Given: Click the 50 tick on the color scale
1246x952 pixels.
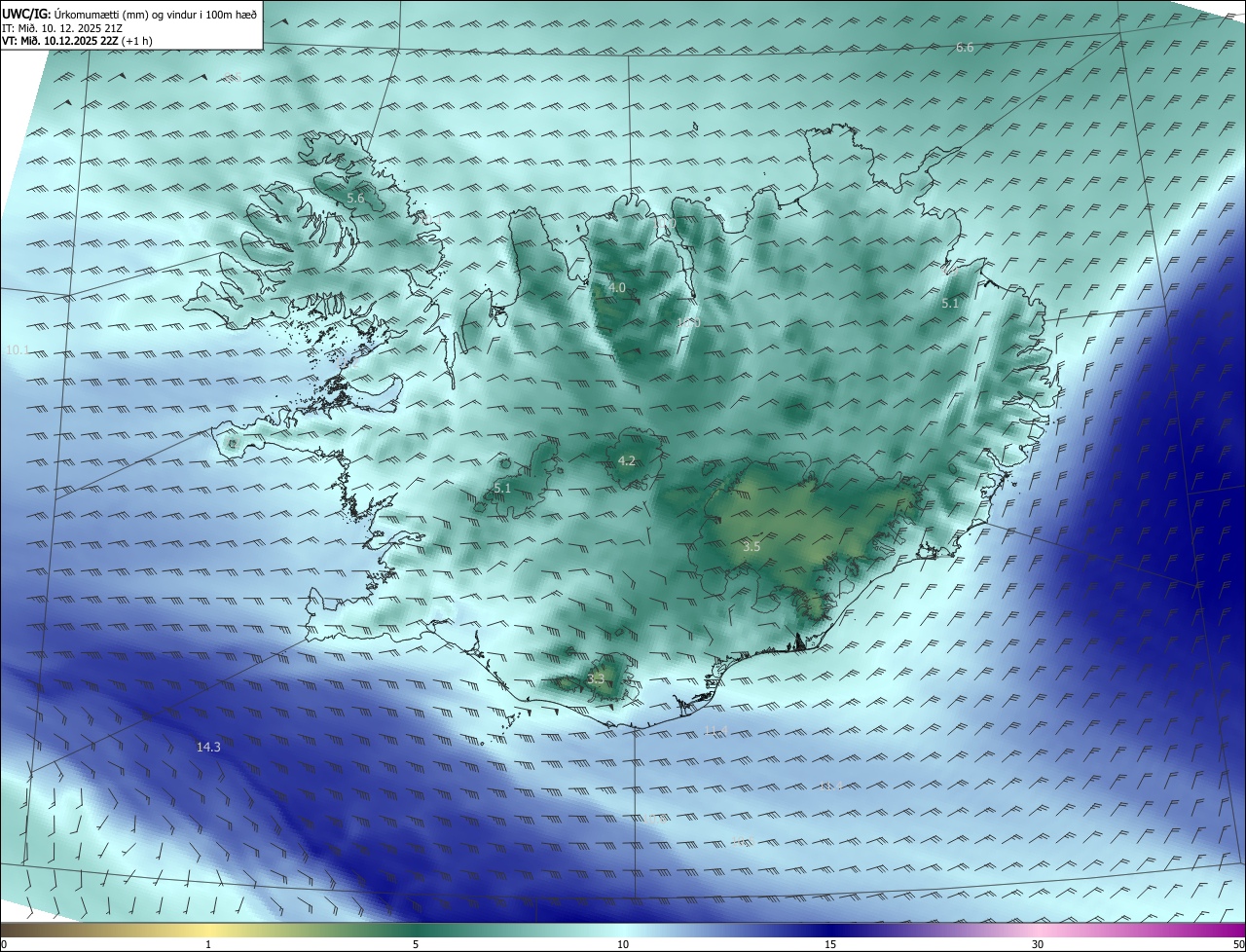Looking at the screenshot, I should [1238, 944].
